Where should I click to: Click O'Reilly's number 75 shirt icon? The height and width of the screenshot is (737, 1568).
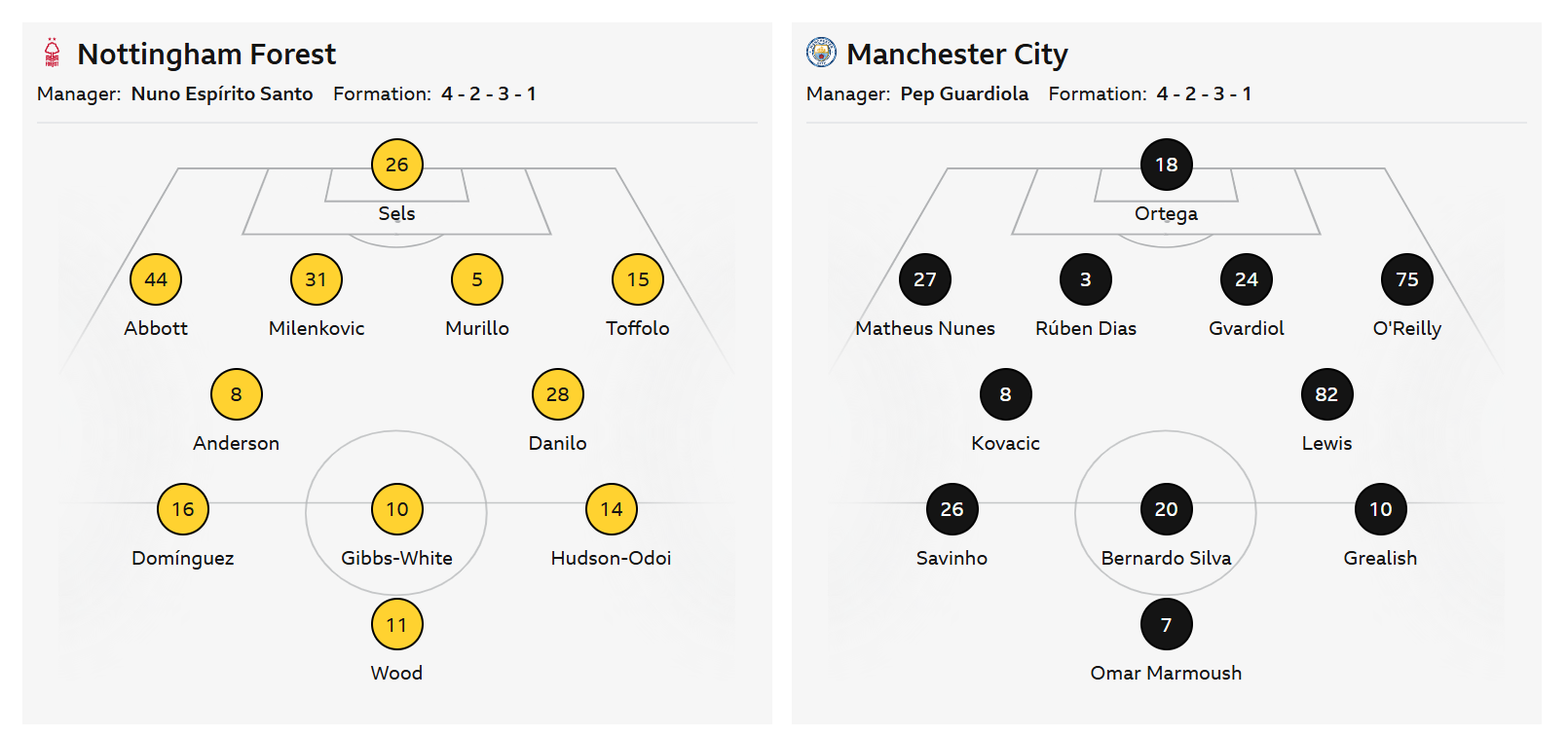(1406, 279)
